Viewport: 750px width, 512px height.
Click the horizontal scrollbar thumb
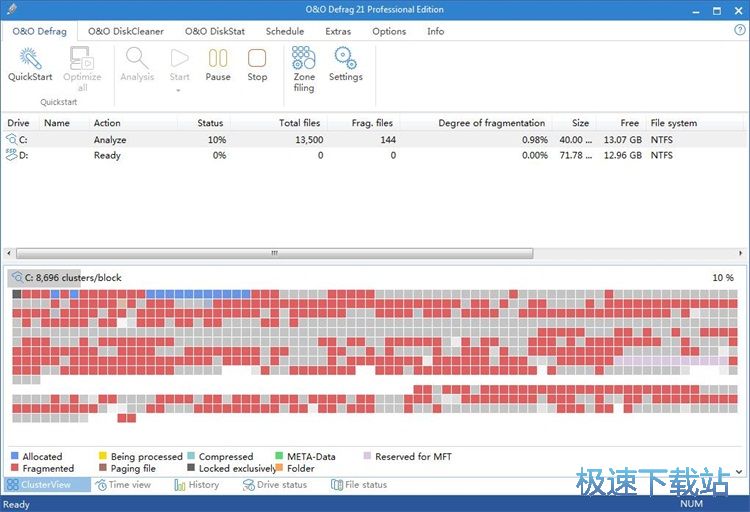(275, 253)
